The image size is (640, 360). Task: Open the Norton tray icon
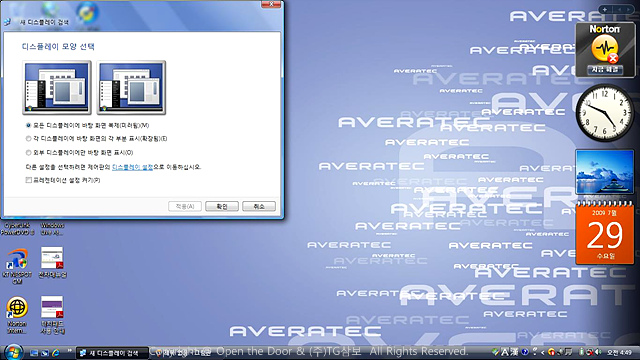pos(551,352)
